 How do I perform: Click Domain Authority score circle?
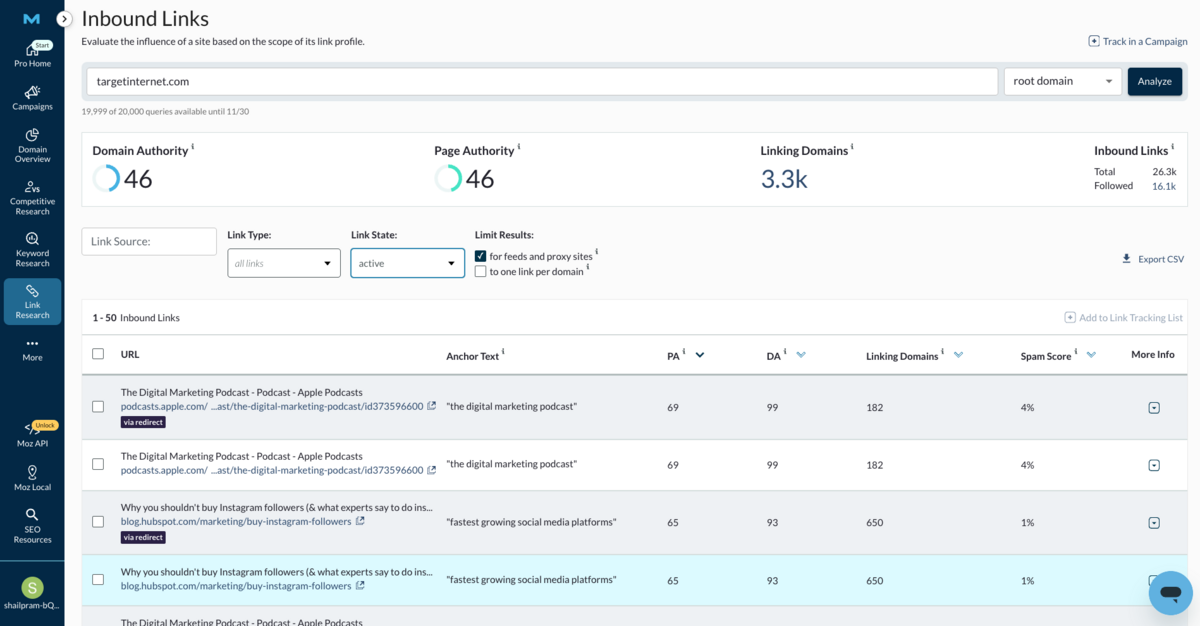[x=106, y=179]
